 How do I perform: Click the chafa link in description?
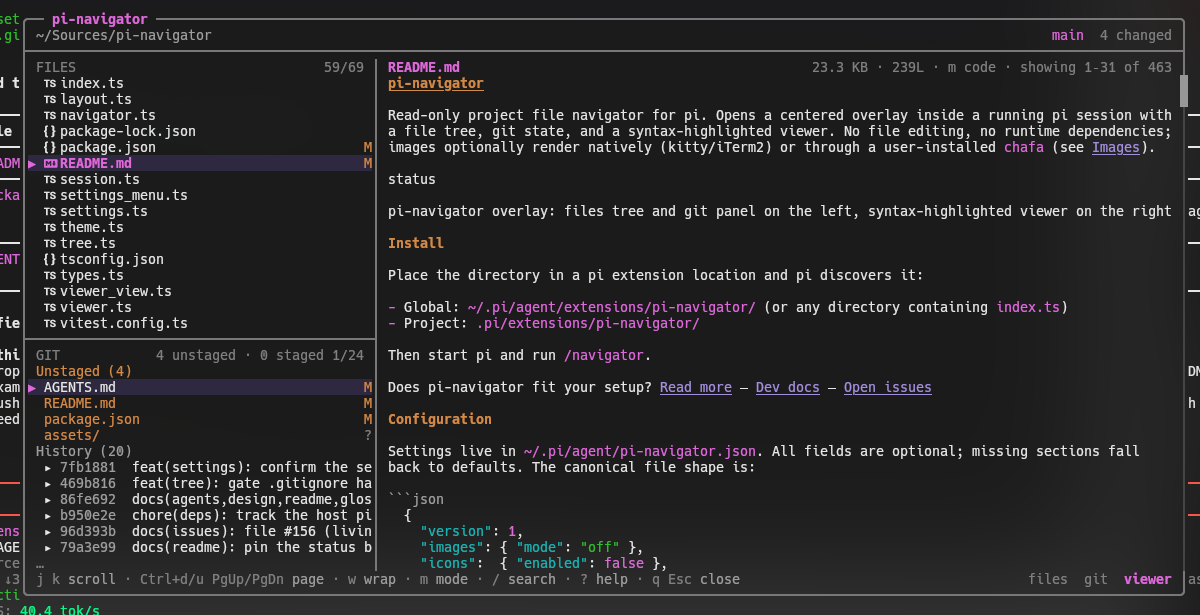pos(1024,148)
